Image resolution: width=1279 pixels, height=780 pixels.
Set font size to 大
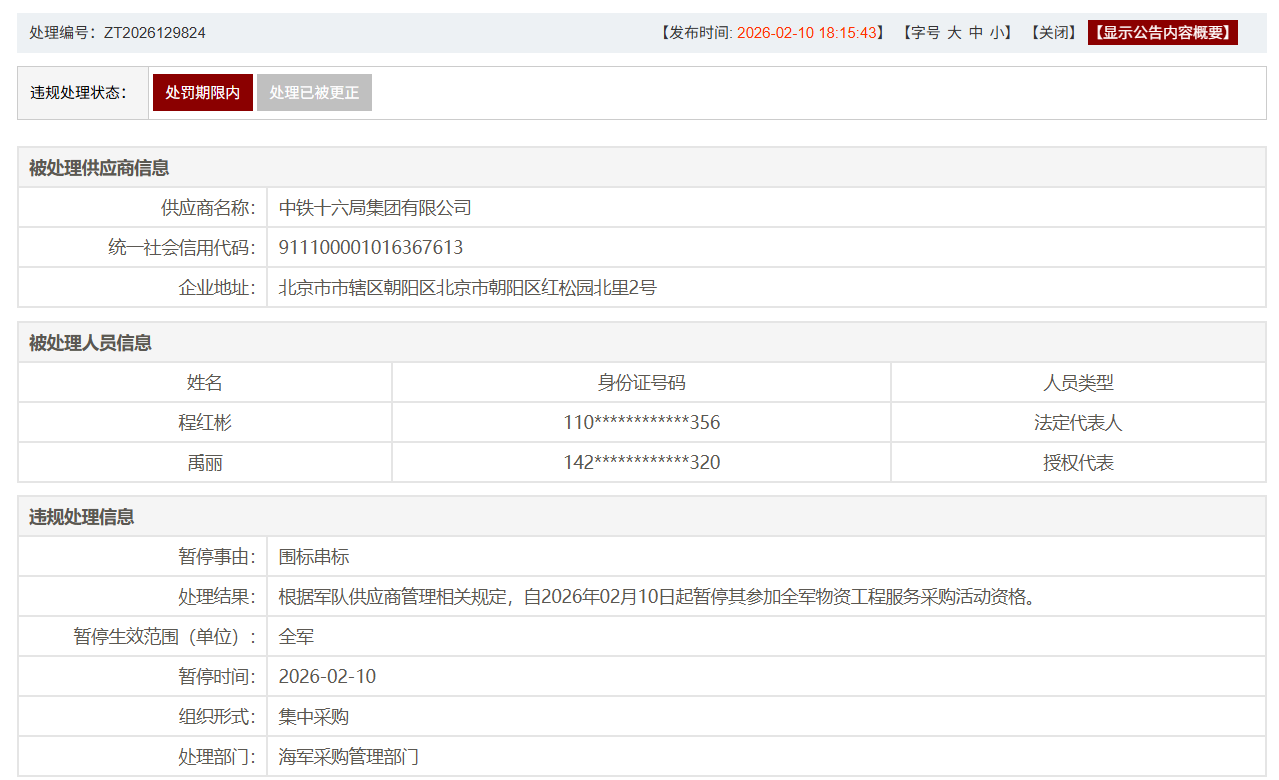pyautogui.click(x=954, y=33)
